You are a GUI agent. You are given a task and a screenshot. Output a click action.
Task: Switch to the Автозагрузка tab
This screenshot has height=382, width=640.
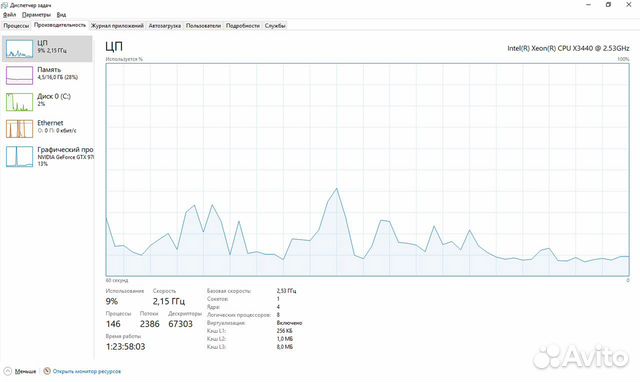pyautogui.click(x=164, y=26)
